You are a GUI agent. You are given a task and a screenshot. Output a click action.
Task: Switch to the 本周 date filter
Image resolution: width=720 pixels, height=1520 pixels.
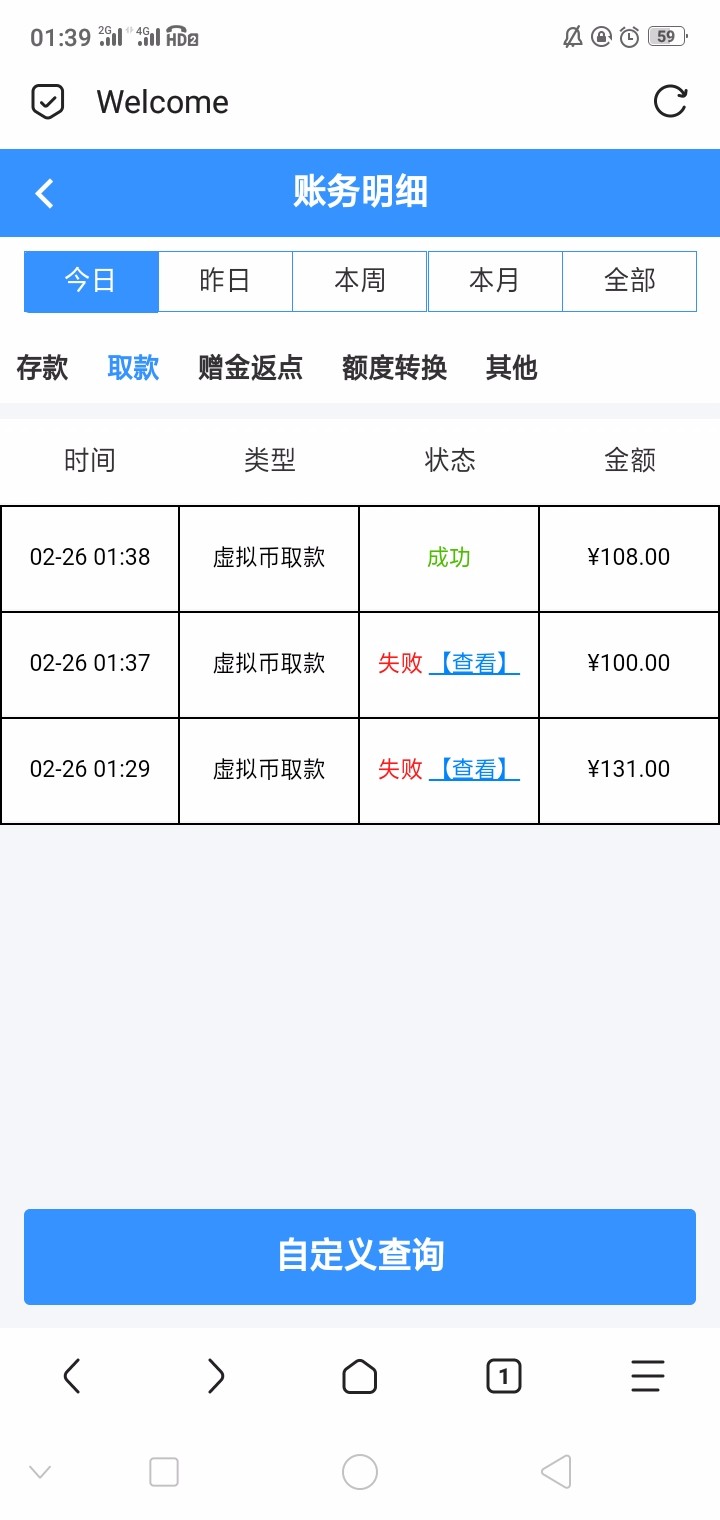(x=360, y=281)
